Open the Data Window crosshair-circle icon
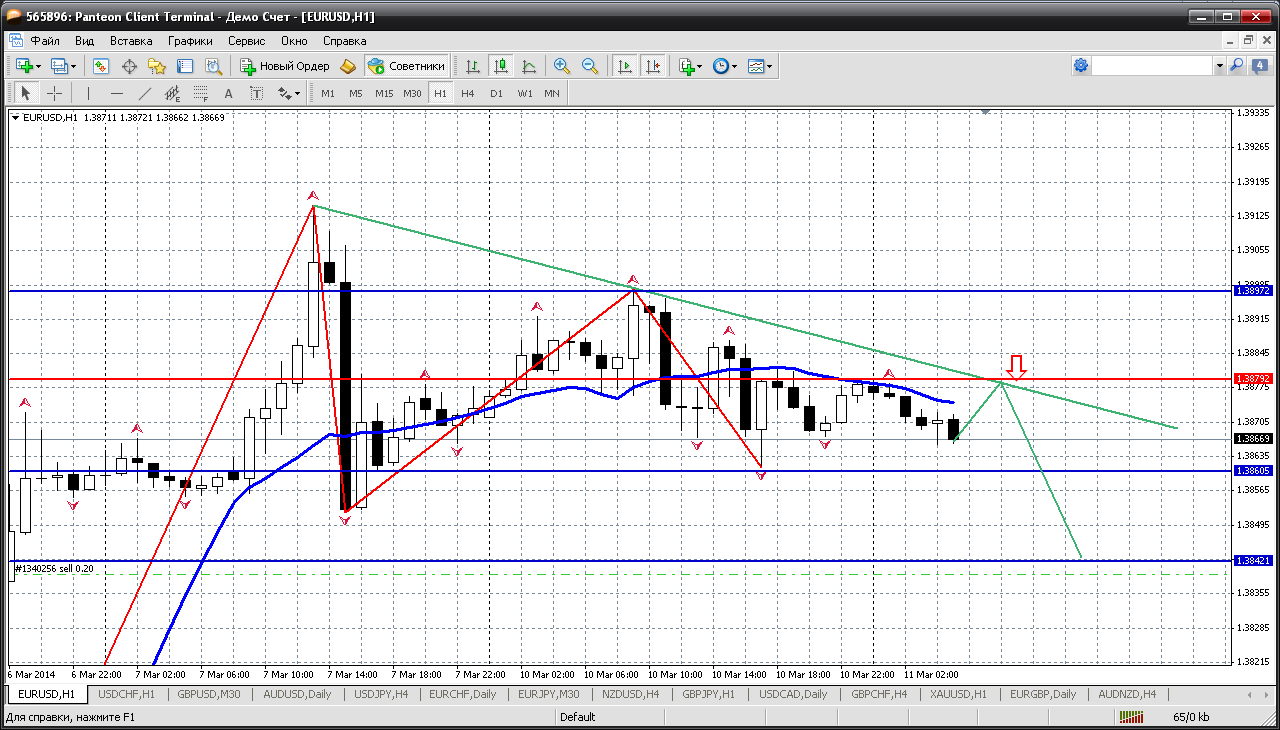The height and width of the screenshot is (730, 1280). pyautogui.click(x=129, y=66)
